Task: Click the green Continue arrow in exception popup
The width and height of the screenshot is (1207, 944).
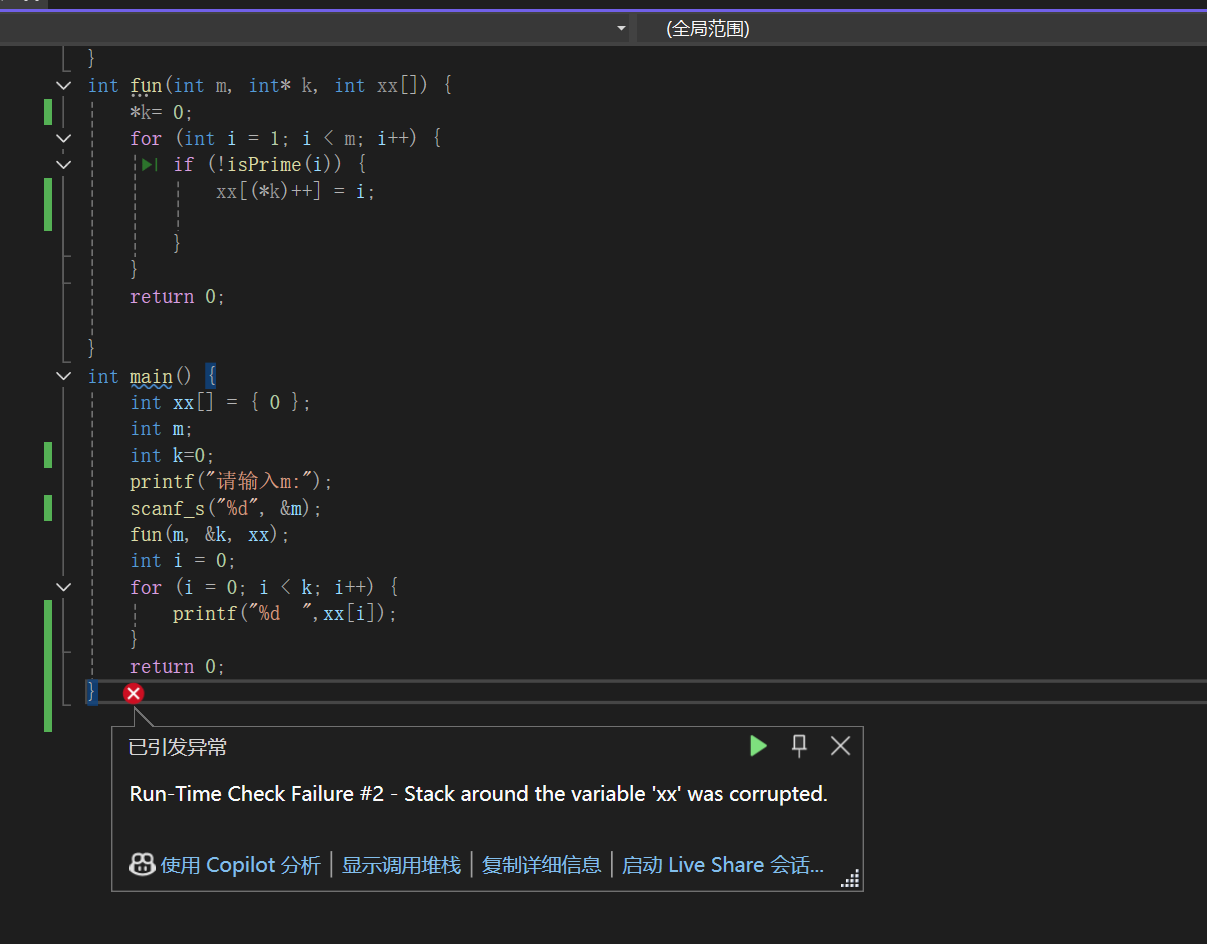Action: (x=758, y=745)
